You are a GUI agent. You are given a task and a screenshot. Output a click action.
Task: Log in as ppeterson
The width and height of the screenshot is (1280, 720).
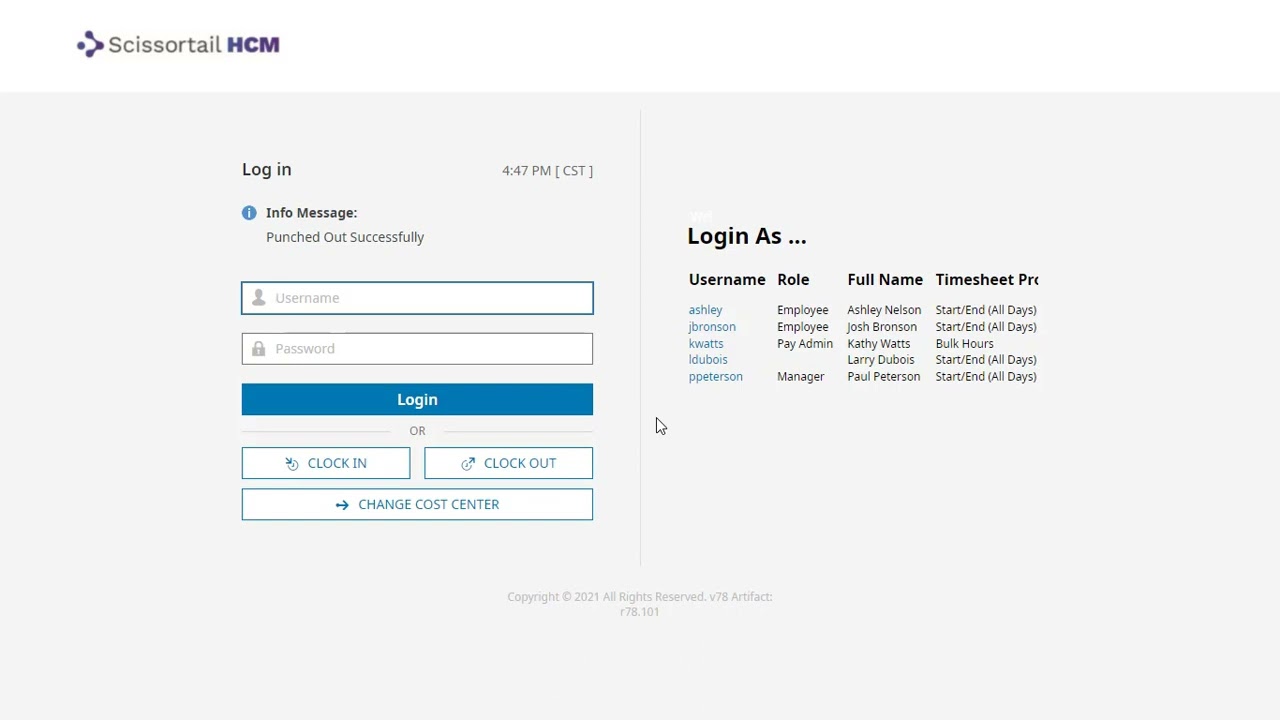click(x=716, y=377)
